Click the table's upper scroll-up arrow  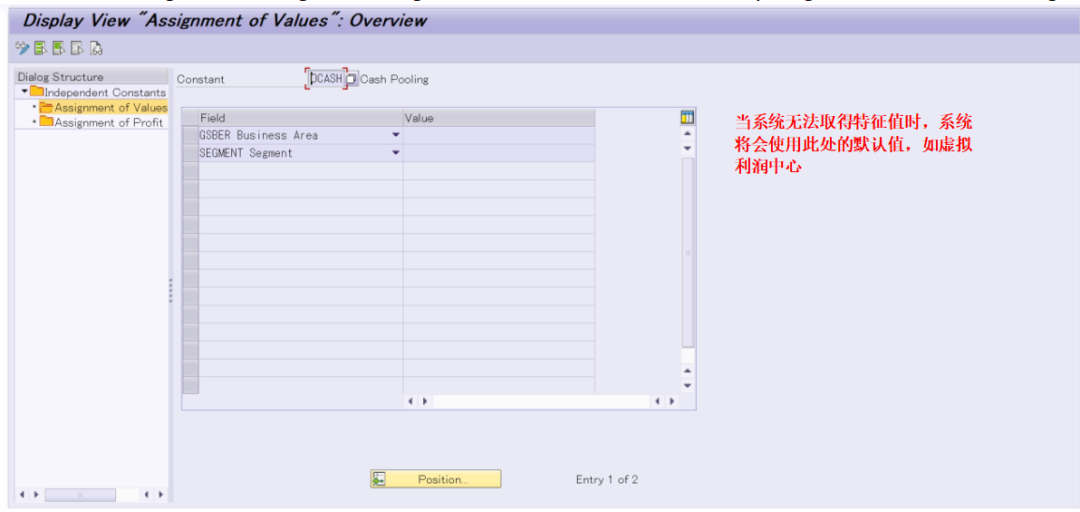click(687, 132)
